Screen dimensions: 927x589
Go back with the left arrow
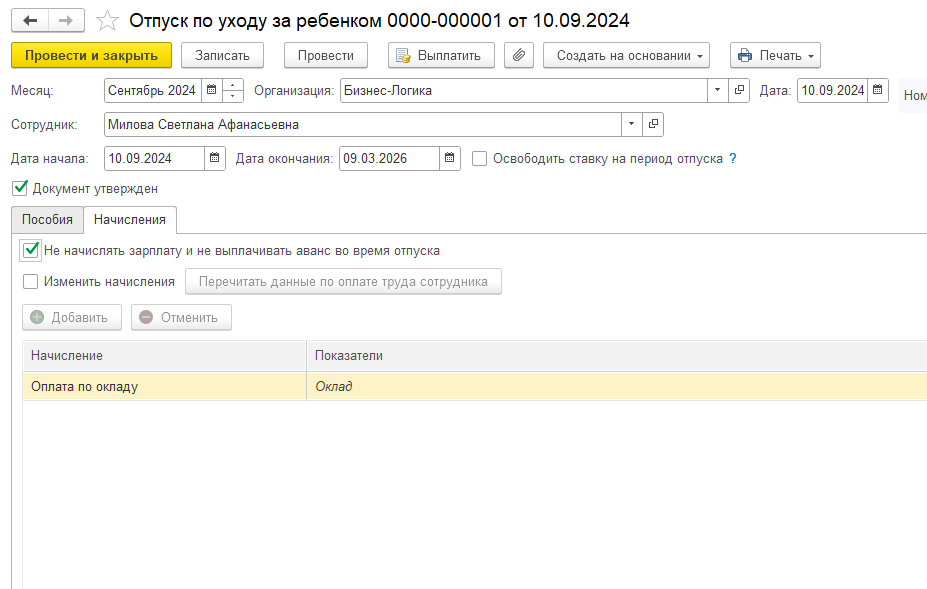click(x=30, y=21)
